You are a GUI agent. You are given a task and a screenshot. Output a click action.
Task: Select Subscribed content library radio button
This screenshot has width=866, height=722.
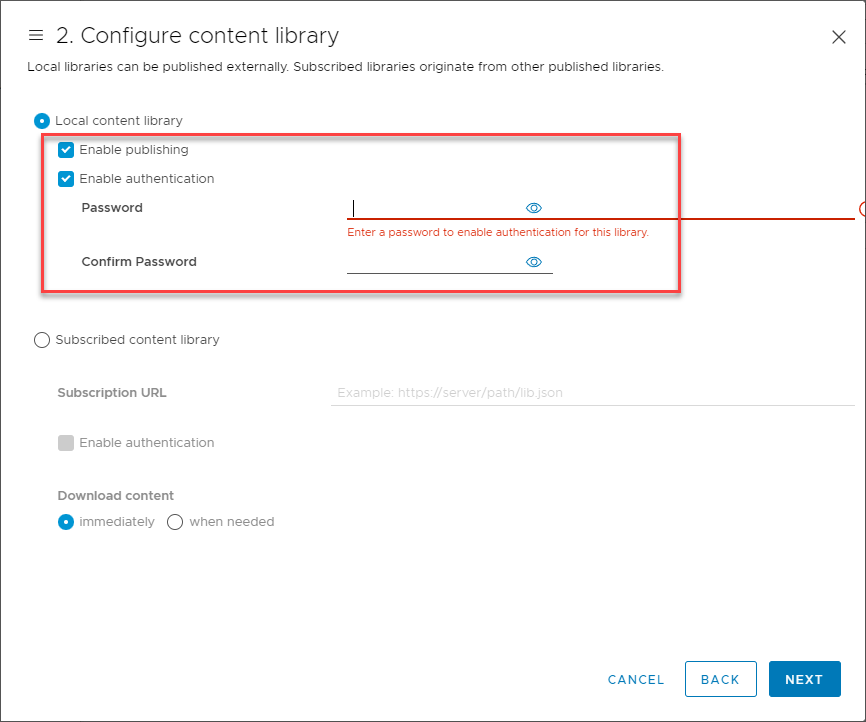[42, 340]
